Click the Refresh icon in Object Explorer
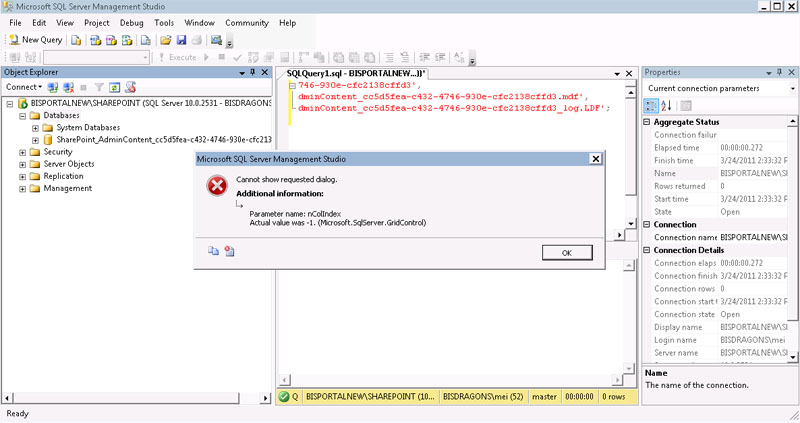 click(115, 87)
